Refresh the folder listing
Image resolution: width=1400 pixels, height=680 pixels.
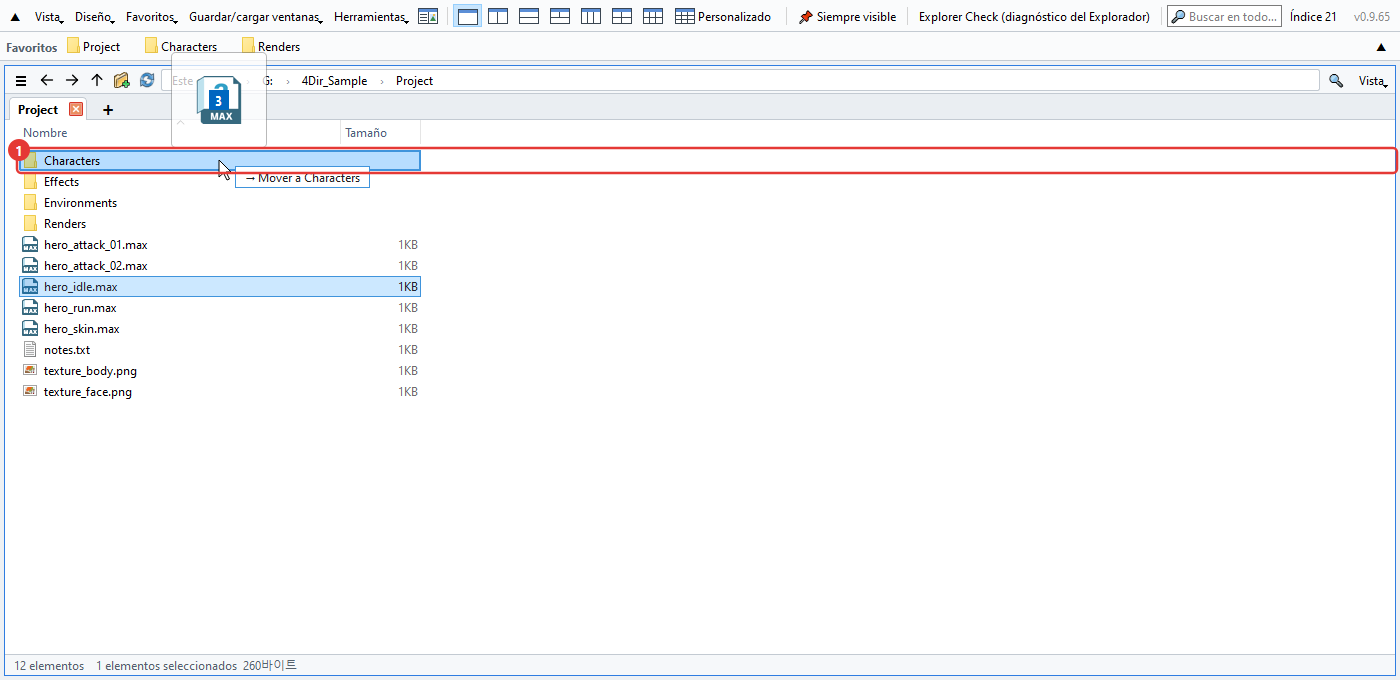[147, 81]
